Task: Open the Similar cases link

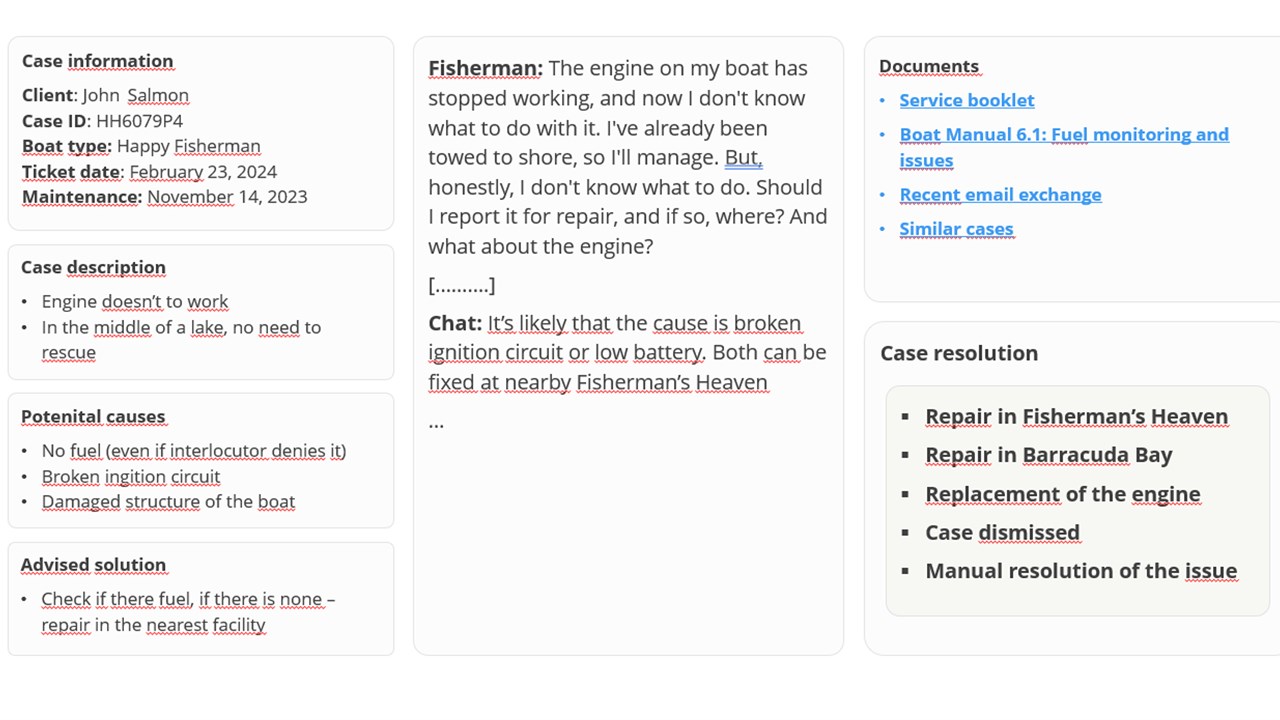Action: pyautogui.click(x=956, y=228)
